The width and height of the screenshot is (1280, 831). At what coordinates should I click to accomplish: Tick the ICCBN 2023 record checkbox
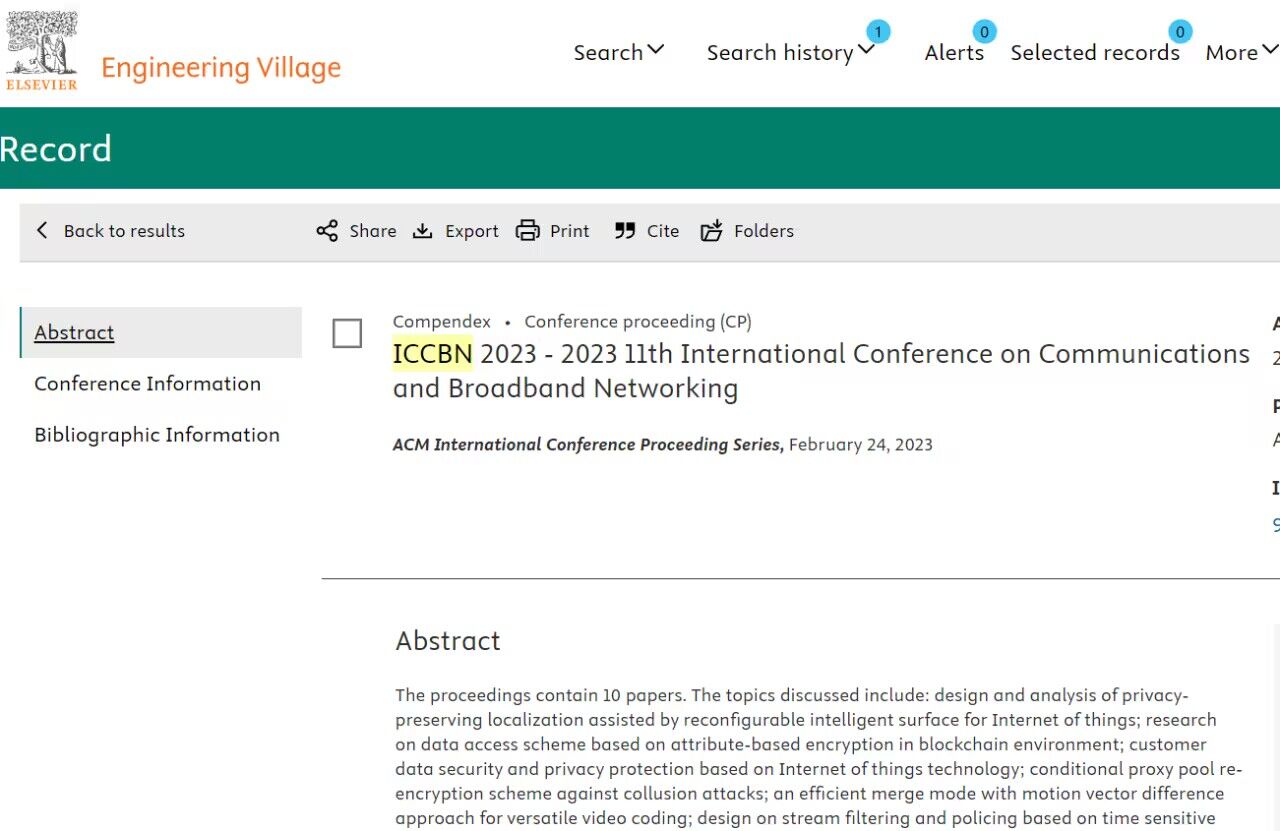pyautogui.click(x=347, y=333)
